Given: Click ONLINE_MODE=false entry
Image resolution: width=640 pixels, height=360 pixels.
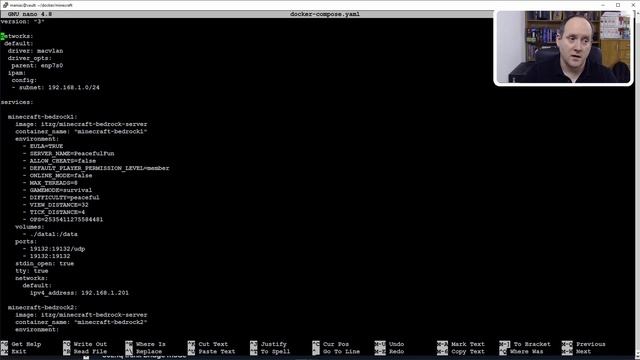Looking at the screenshot, I should point(58,176).
